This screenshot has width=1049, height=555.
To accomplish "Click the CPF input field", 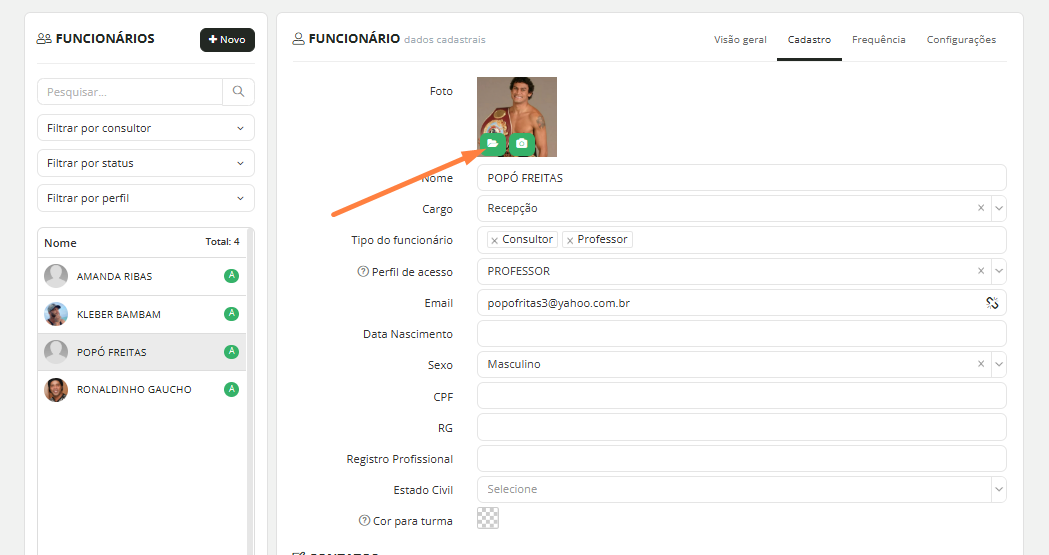I will pos(741,396).
